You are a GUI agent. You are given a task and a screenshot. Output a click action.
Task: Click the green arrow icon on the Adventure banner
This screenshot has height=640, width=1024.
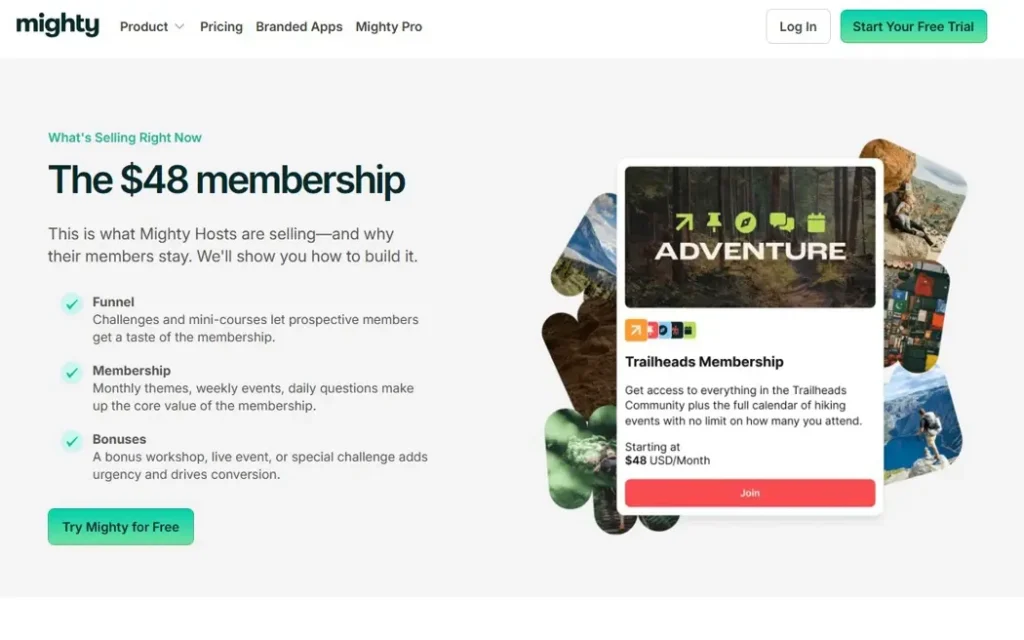point(684,222)
